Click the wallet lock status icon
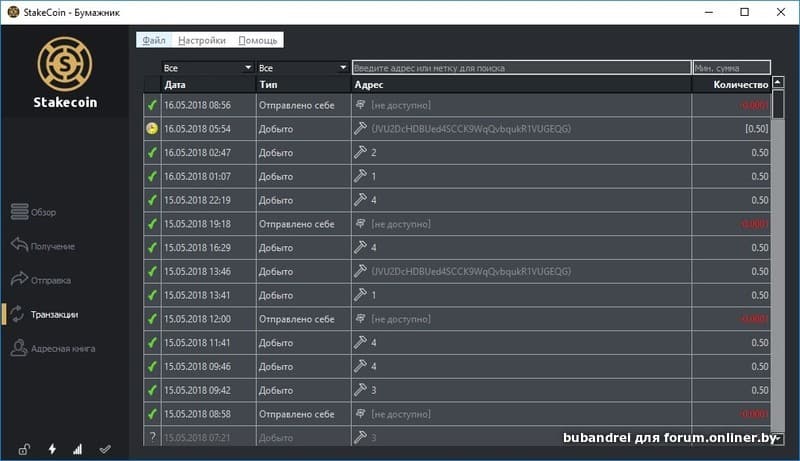Viewport: 800px width, 461px height. [24, 449]
